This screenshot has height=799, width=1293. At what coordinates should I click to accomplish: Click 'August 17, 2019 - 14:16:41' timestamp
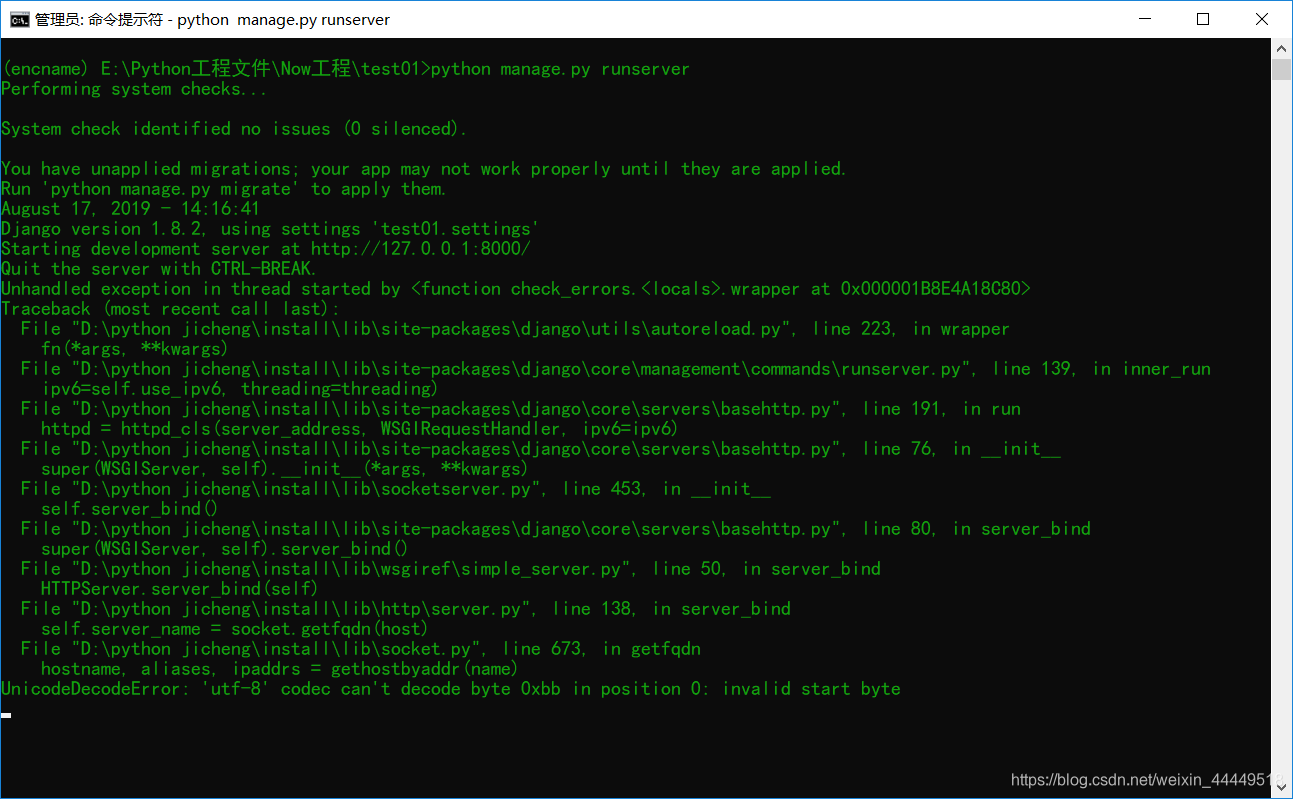[131, 209]
